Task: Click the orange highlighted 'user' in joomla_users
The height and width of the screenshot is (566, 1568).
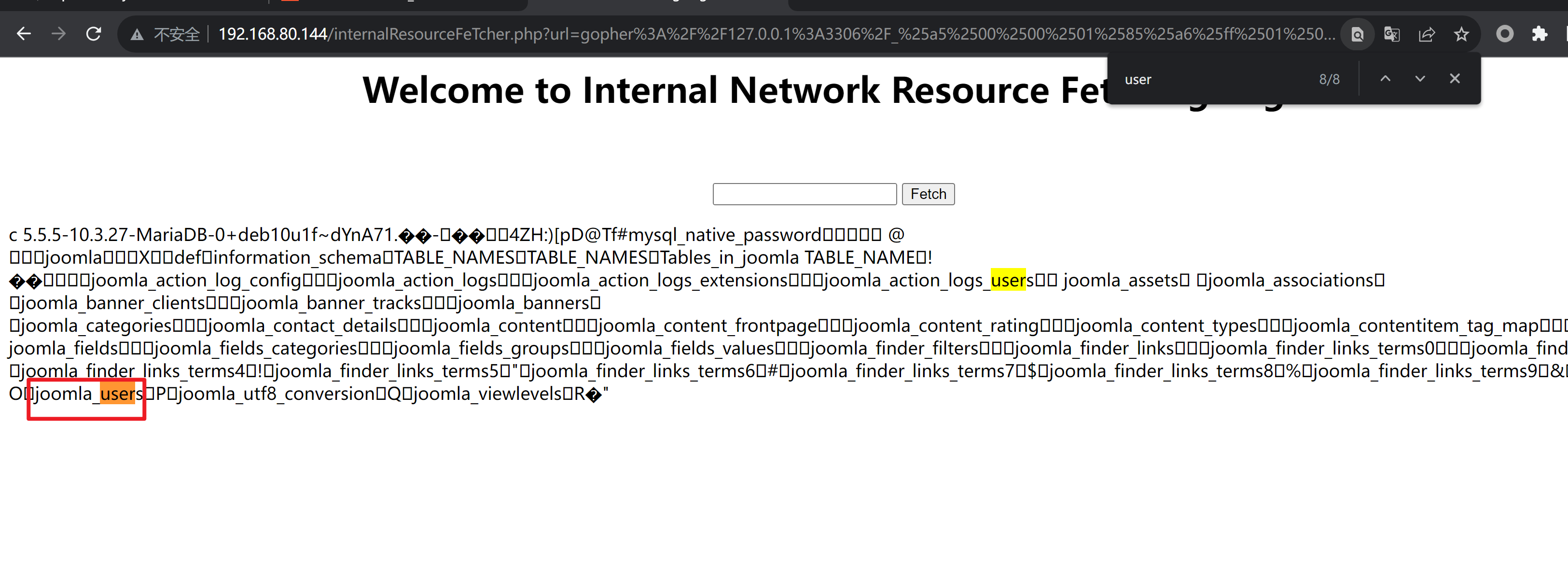Action: point(117,394)
